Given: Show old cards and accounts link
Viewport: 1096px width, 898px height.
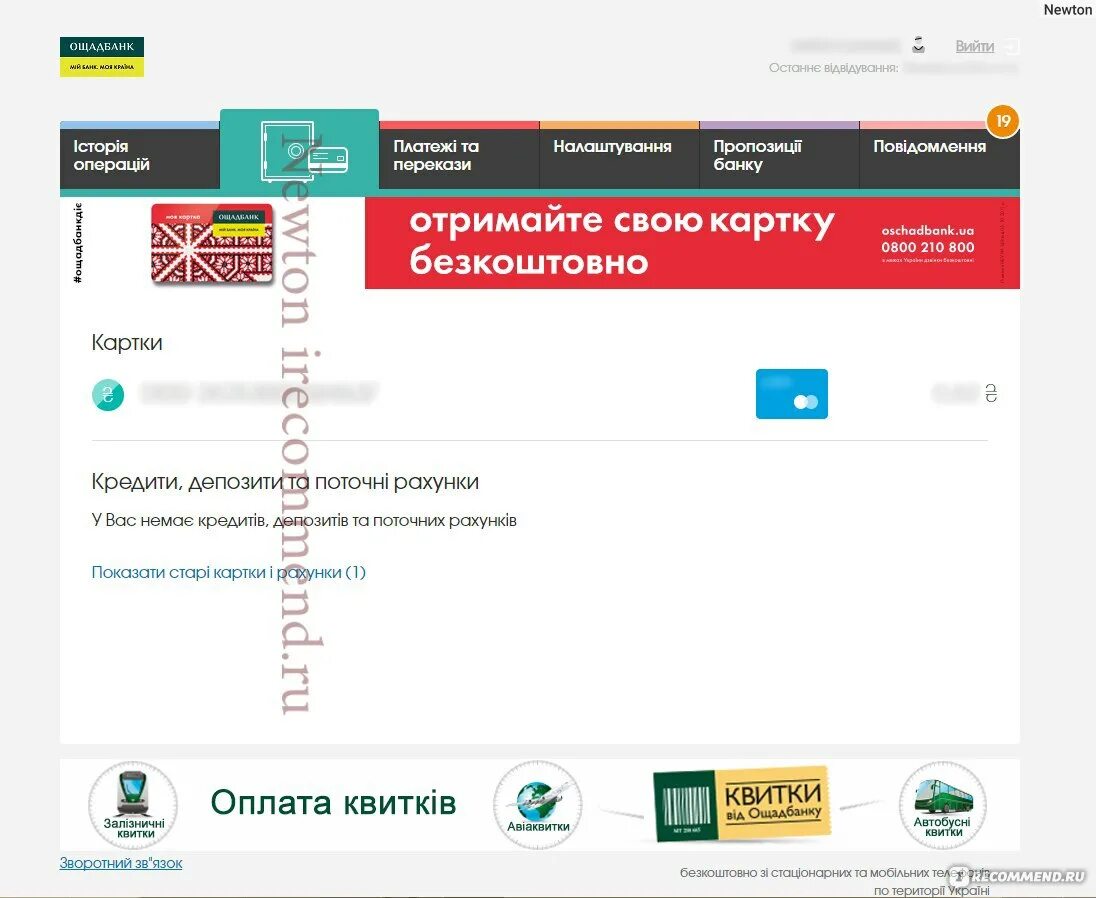Looking at the screenshot, I should pos(229,572).
